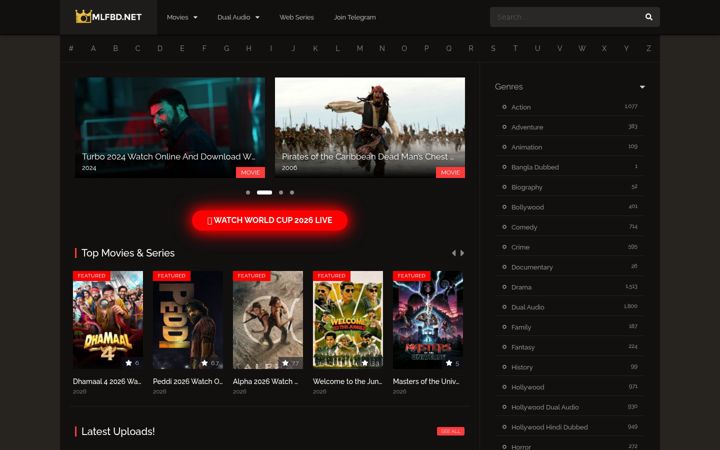Open the Movies dropdown menu
The width and height of the screenshot is (720, 450).
point(182,17)
